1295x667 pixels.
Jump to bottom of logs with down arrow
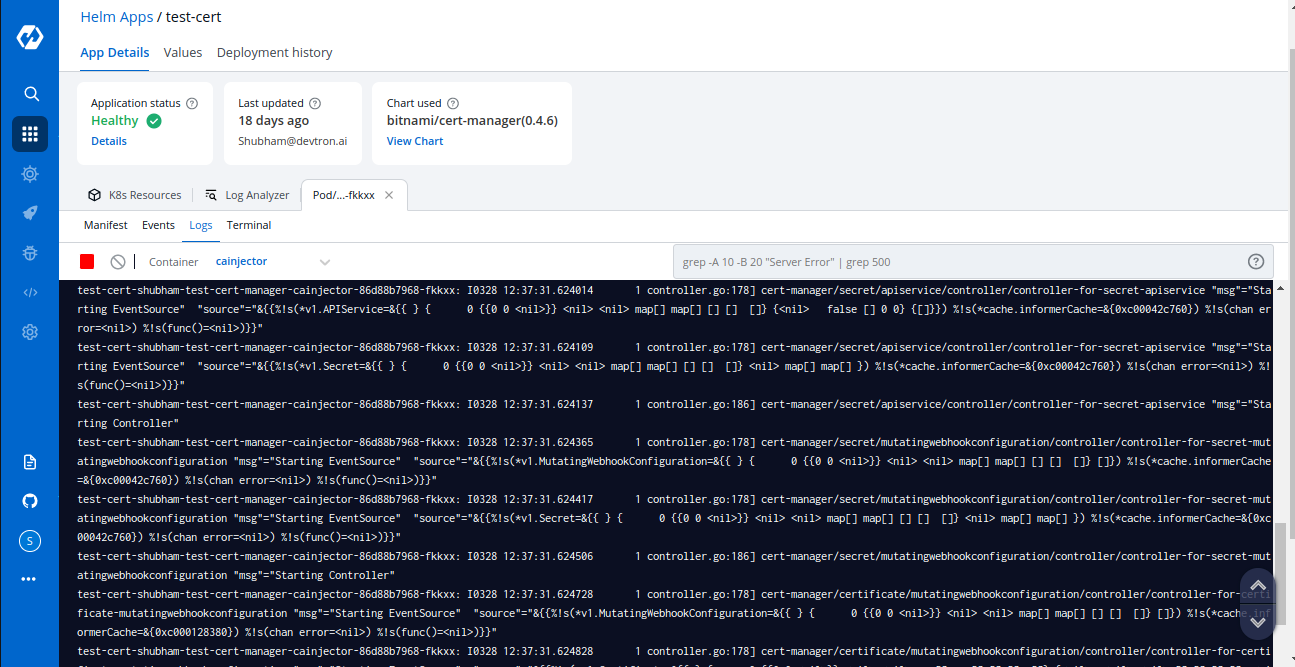1258,621
